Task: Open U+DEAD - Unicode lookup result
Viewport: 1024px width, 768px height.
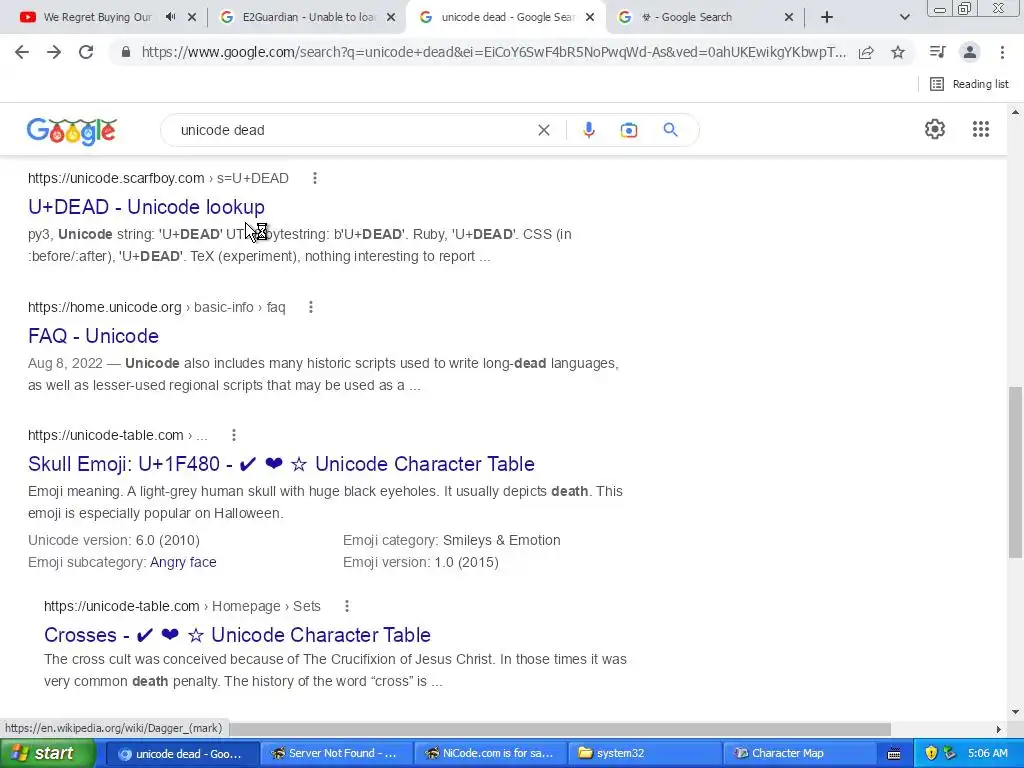Action: tap(146, 207)
